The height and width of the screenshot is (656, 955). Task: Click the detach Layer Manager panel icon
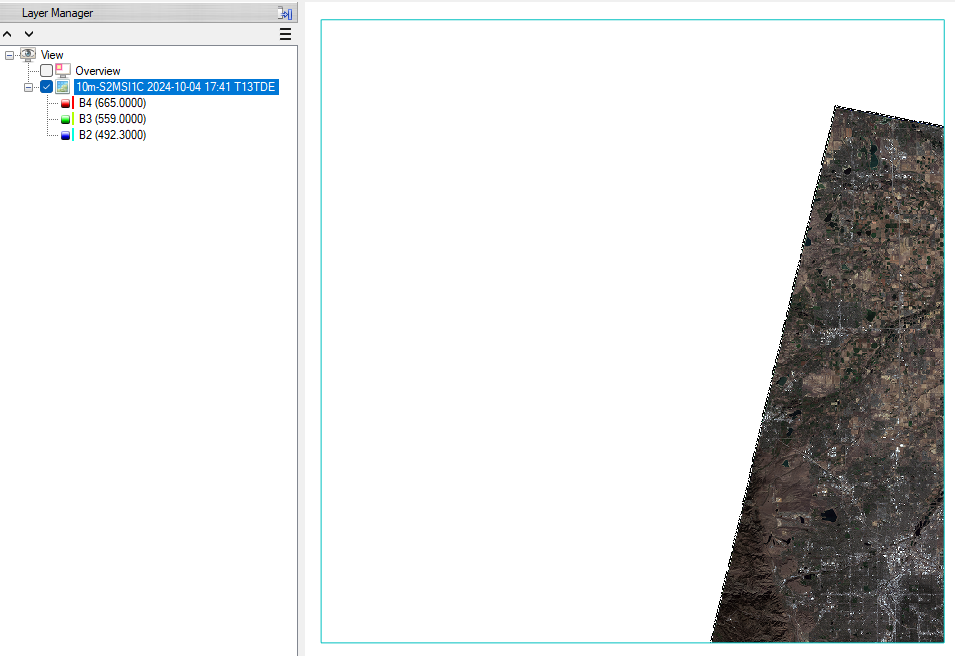click(x=285, y=13)
